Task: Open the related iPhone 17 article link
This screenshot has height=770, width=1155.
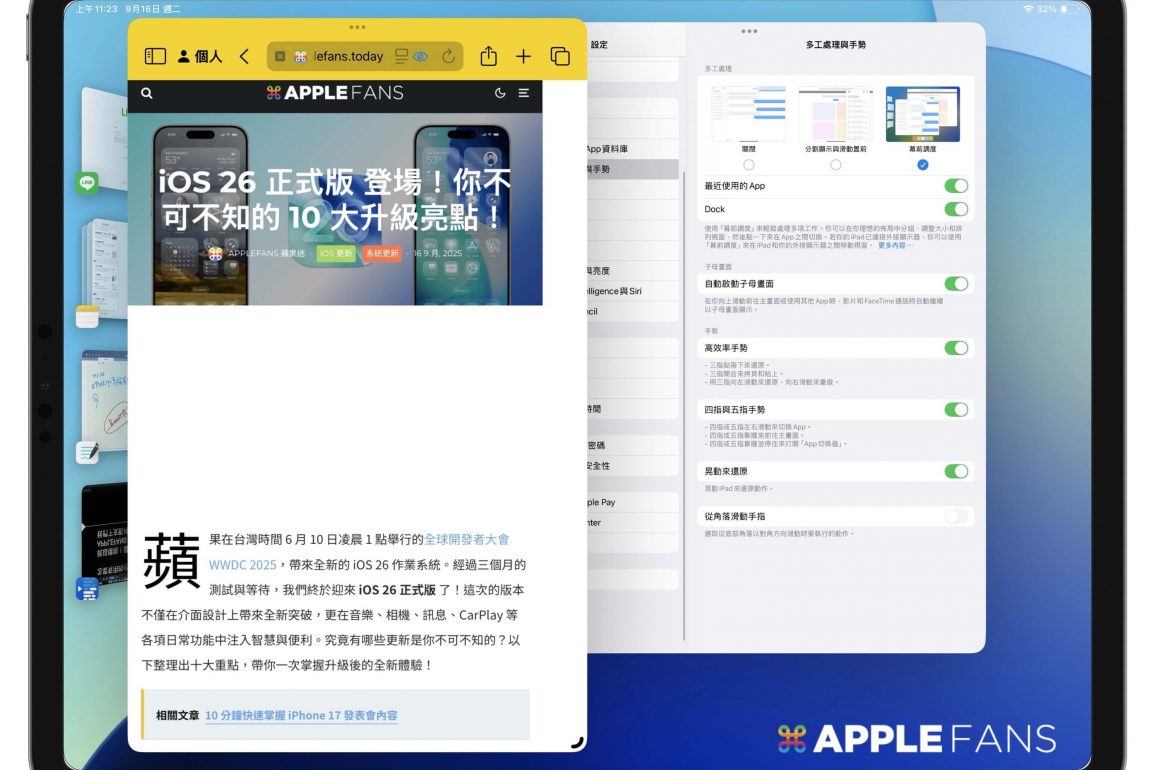Action: pyautogui.click(x=301, y=716)
